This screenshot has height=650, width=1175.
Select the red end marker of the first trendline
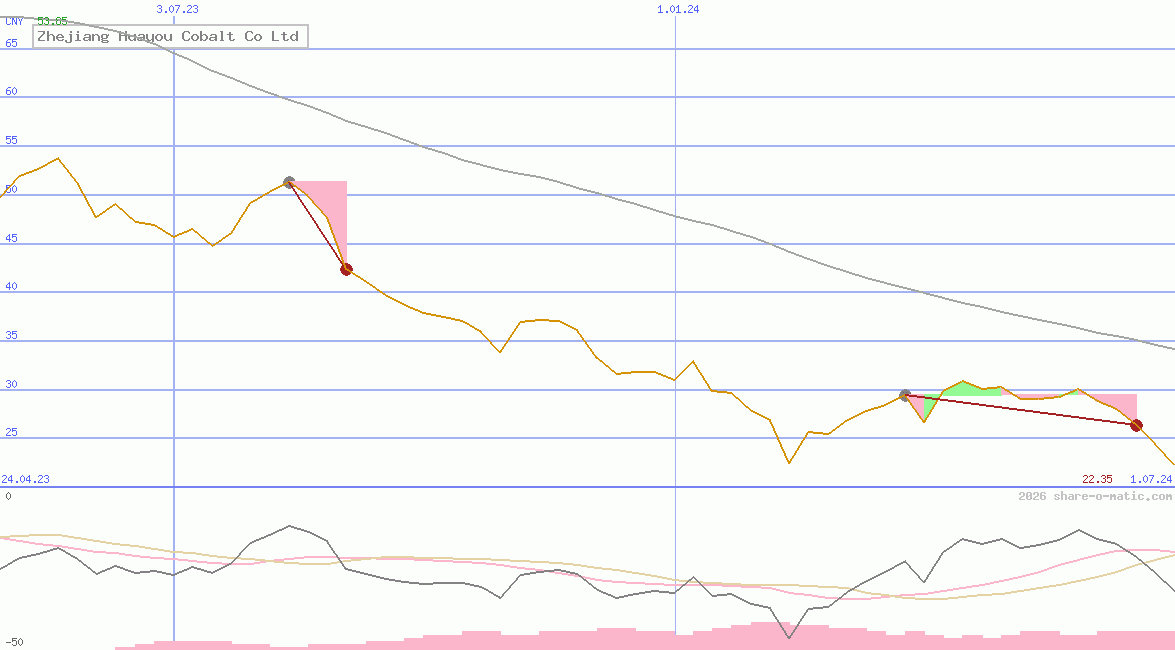[x=346, y=268]
